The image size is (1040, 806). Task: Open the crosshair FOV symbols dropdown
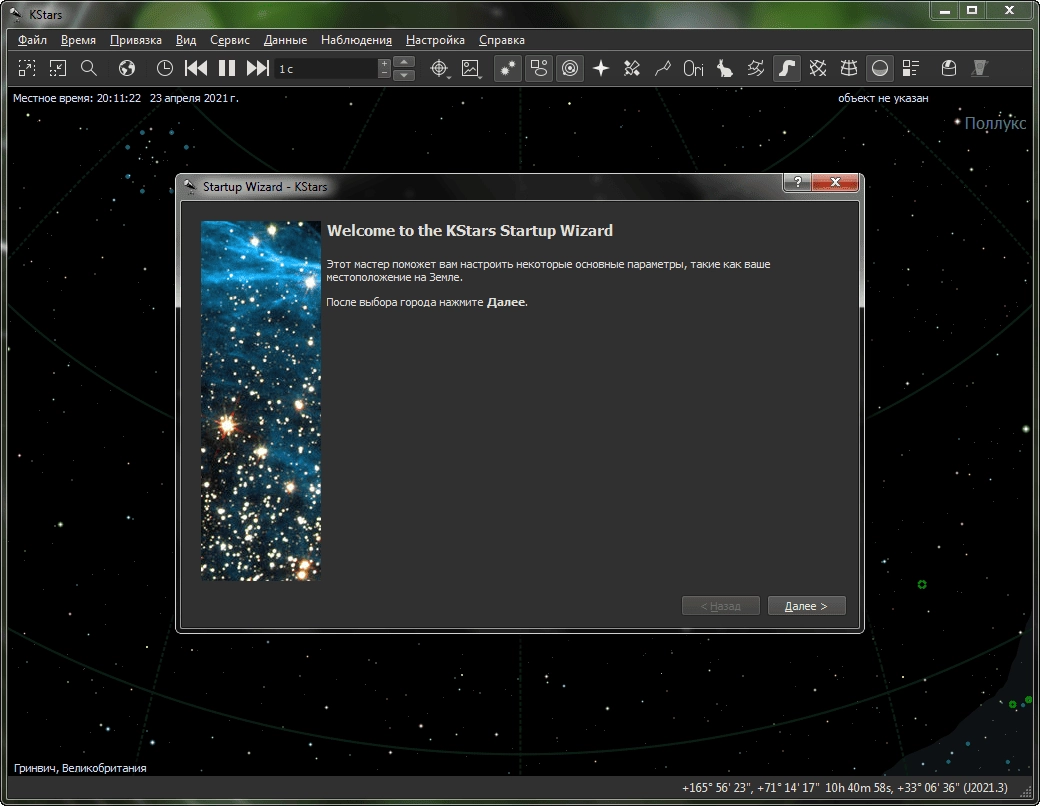[x=439, y=68]
